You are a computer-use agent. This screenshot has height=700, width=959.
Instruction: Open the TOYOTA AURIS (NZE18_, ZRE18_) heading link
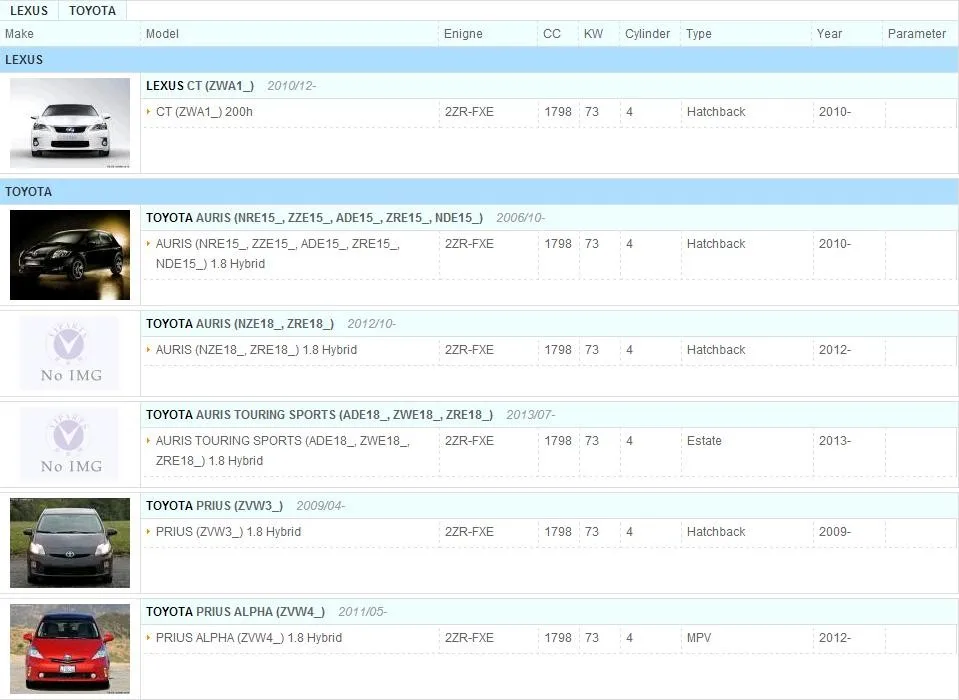(240, 323)
